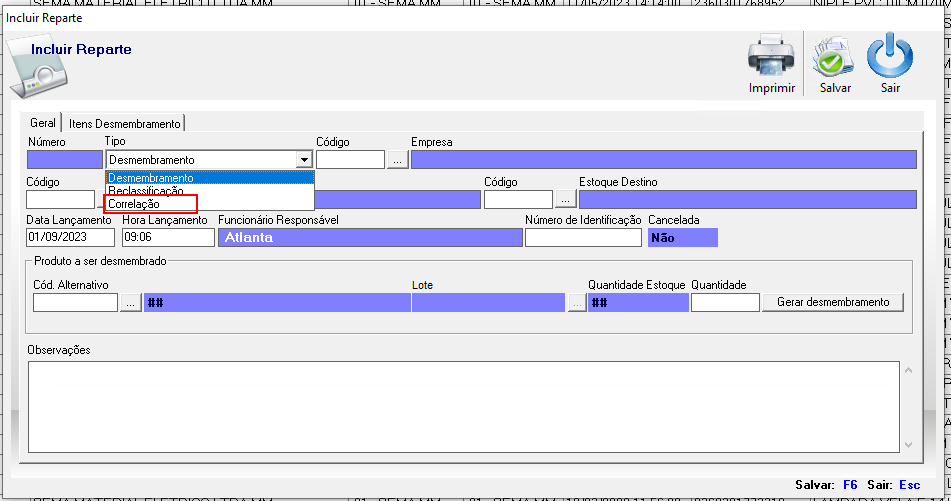Click the Sair power icon

(890, 55)
